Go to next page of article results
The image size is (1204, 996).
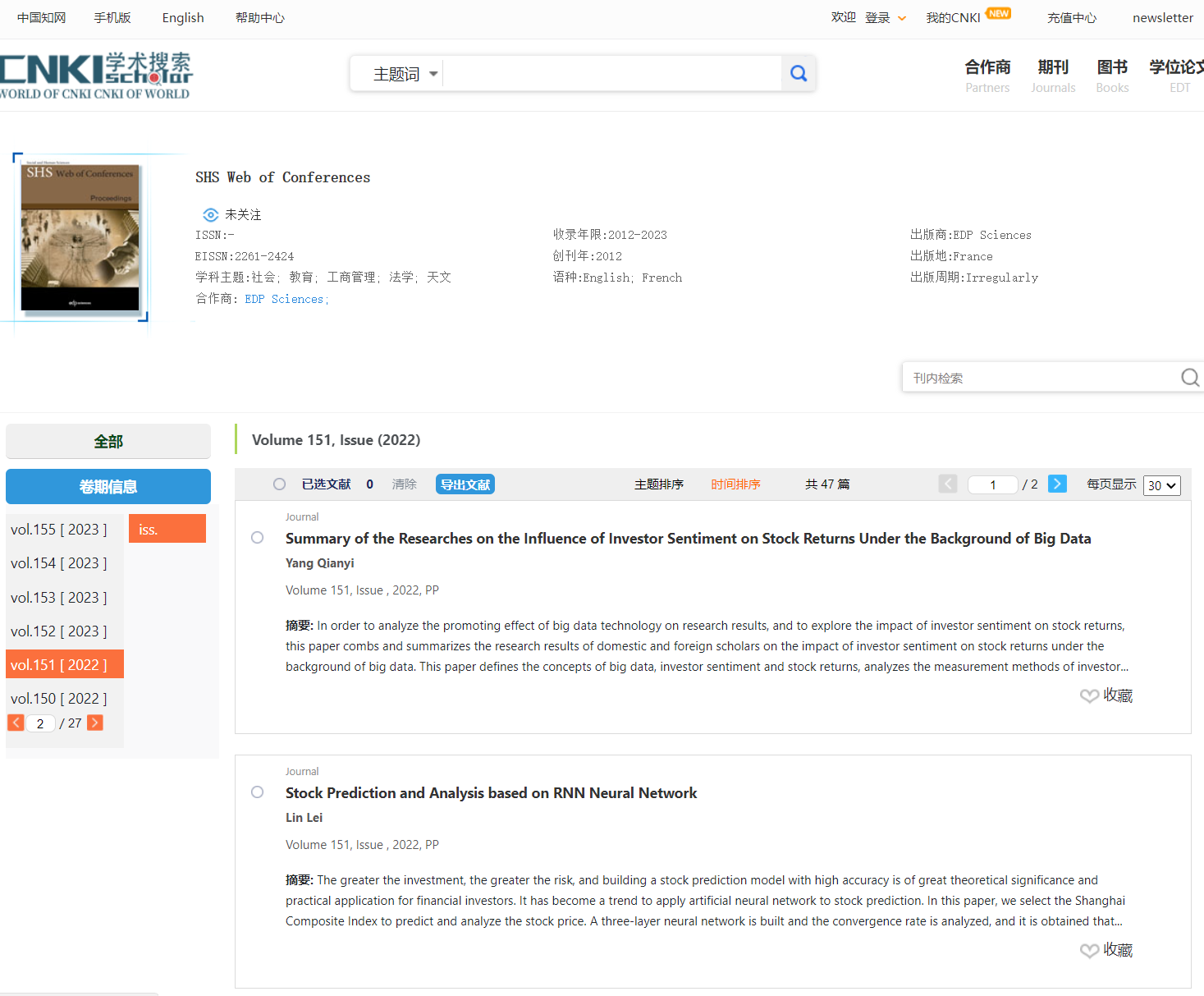(1058, 484)
